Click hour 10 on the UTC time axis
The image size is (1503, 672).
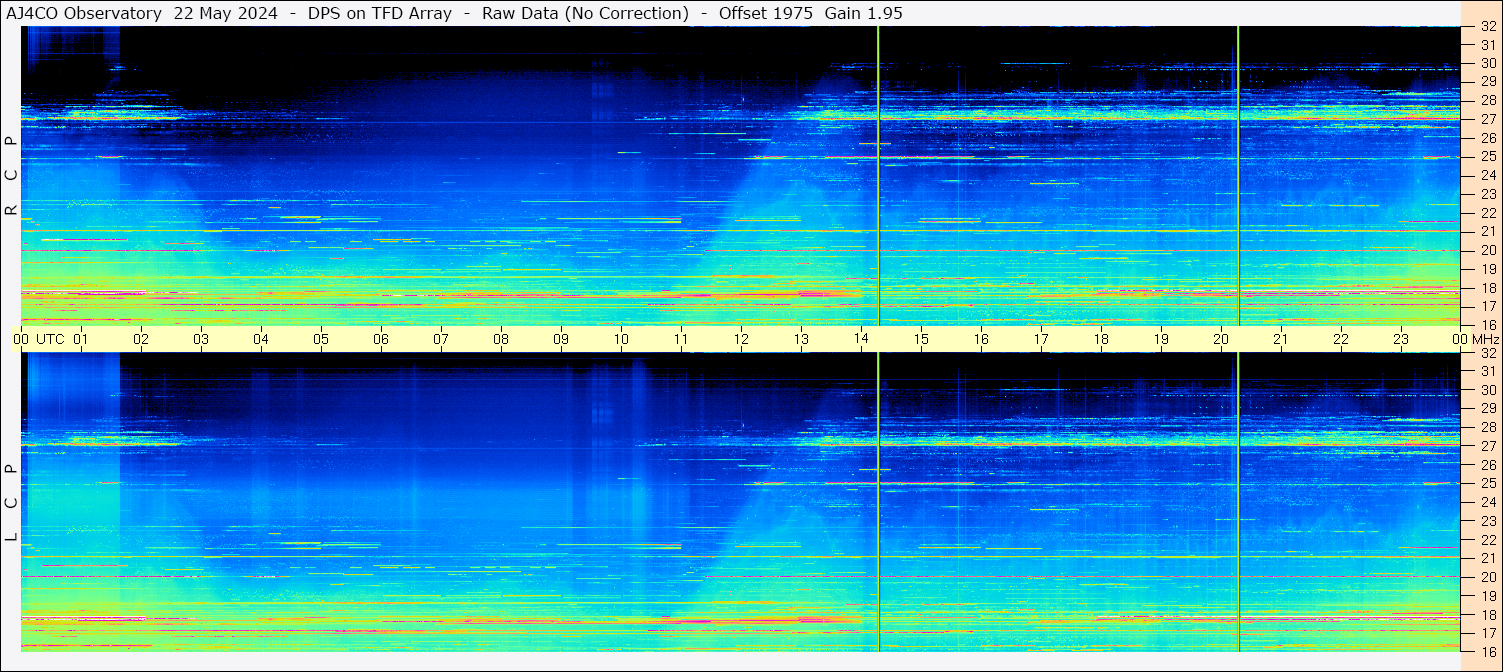621,339
